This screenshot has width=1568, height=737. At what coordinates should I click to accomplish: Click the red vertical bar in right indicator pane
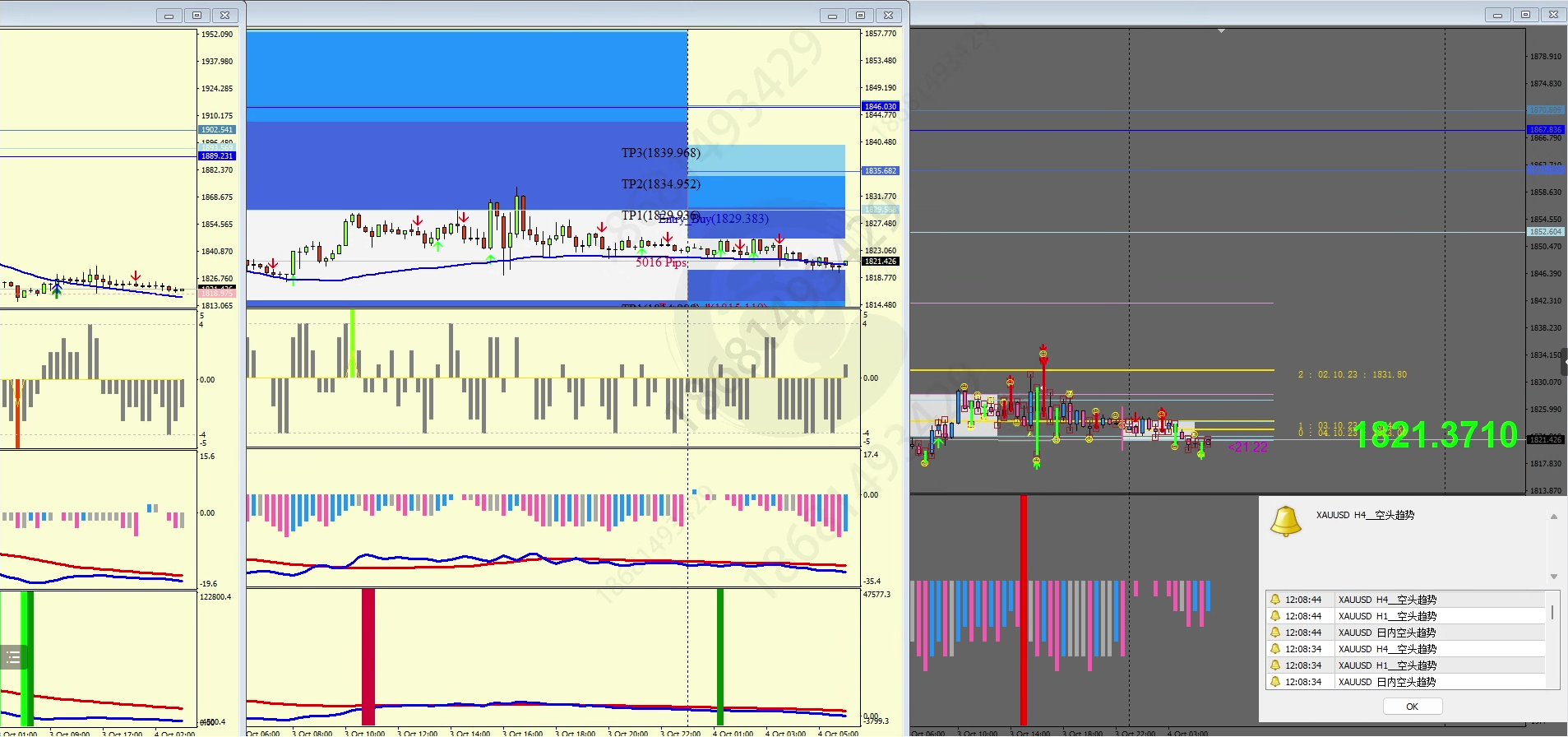point(1024,610)
